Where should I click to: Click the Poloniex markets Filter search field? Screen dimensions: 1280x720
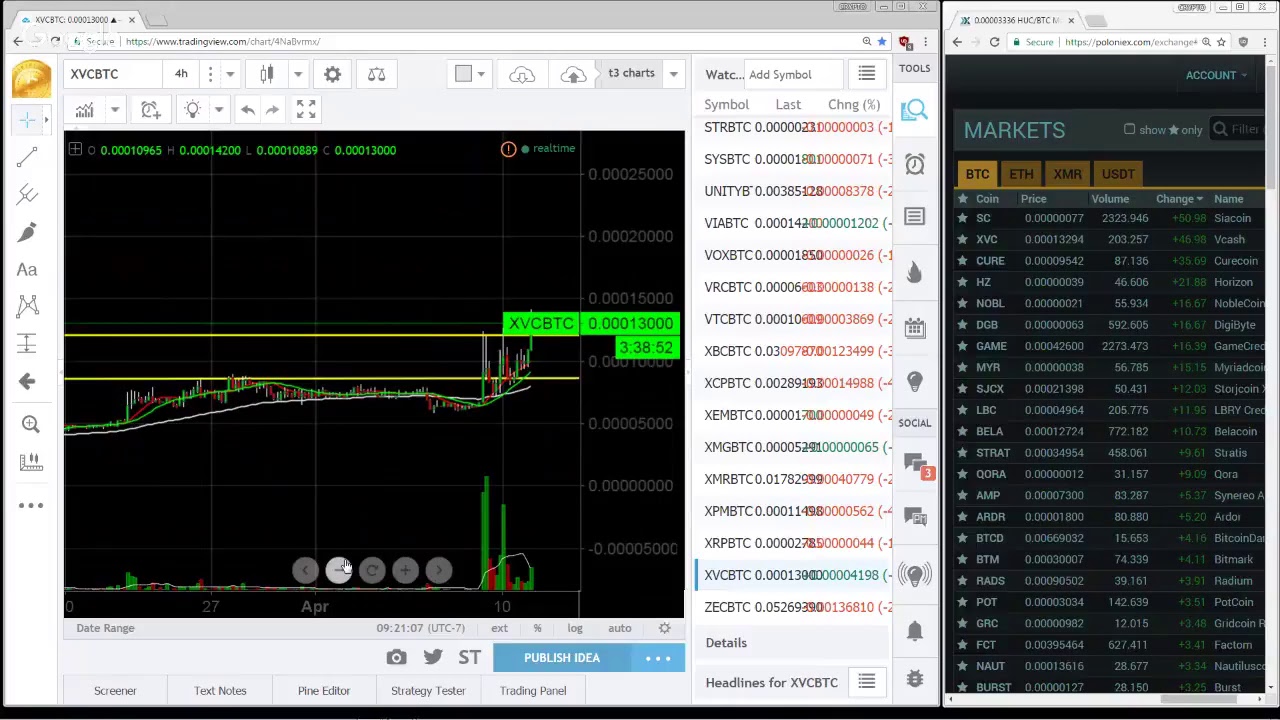[1240, 129]
